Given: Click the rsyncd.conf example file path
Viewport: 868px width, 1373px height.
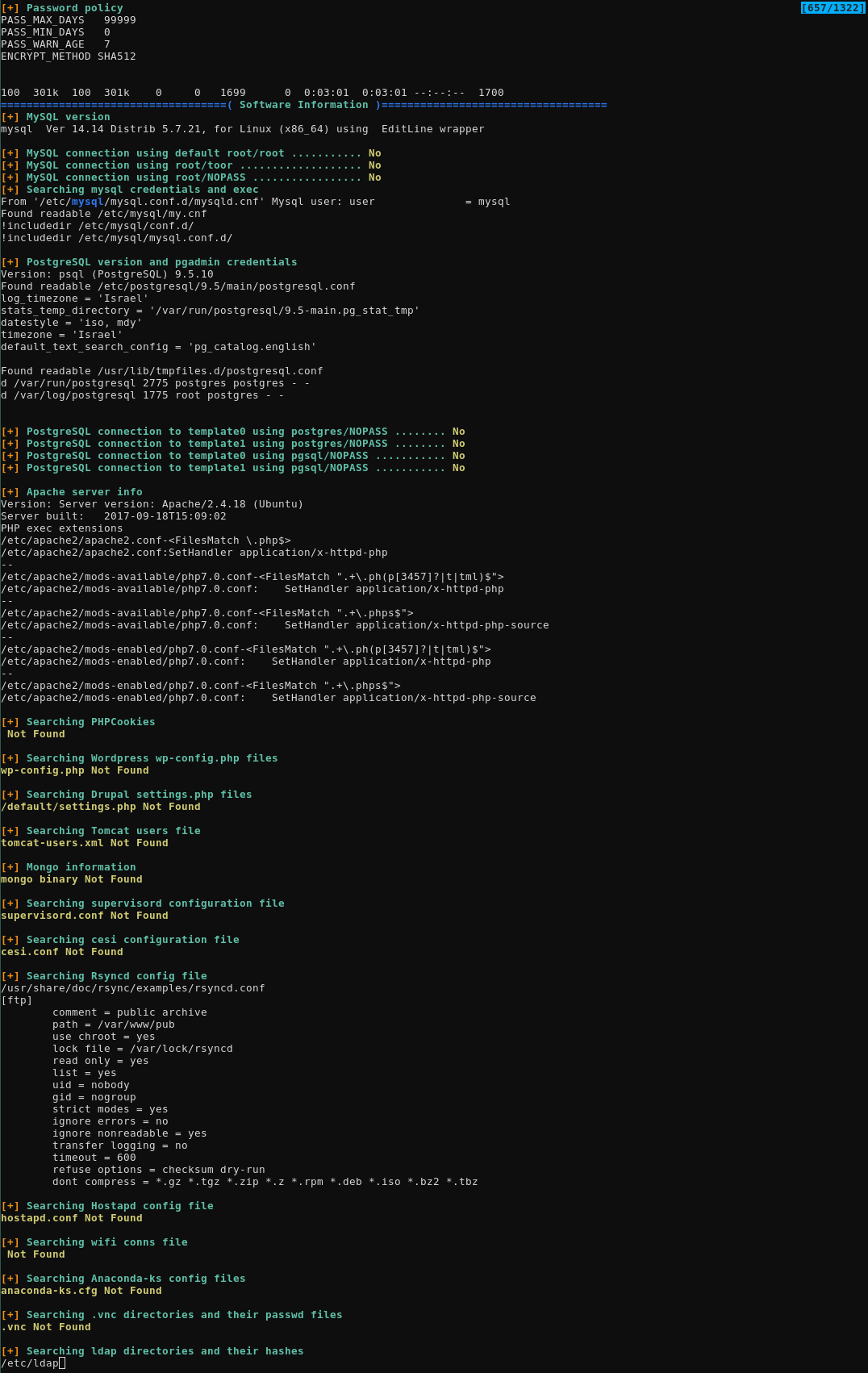Looking at the screenshot, I should pyautogui.click(x=132, y=988).
